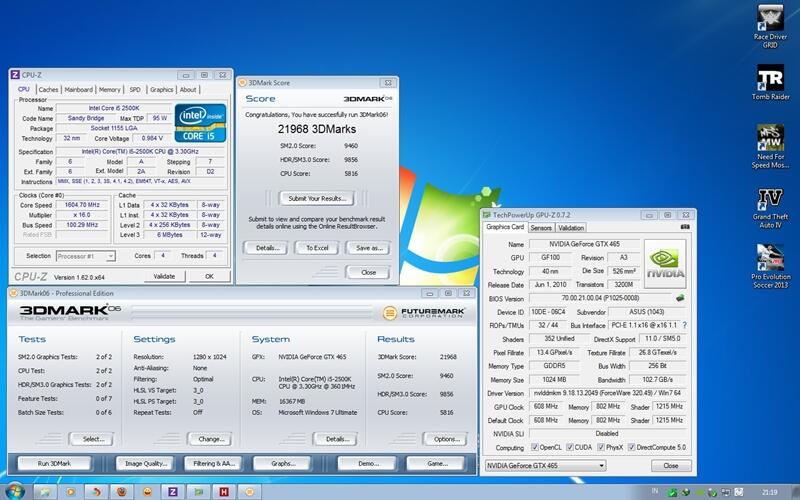Click the NVIDIA logo in GPU-Z
The width and height of the screenshot is (800, 500).
point(665,264)
